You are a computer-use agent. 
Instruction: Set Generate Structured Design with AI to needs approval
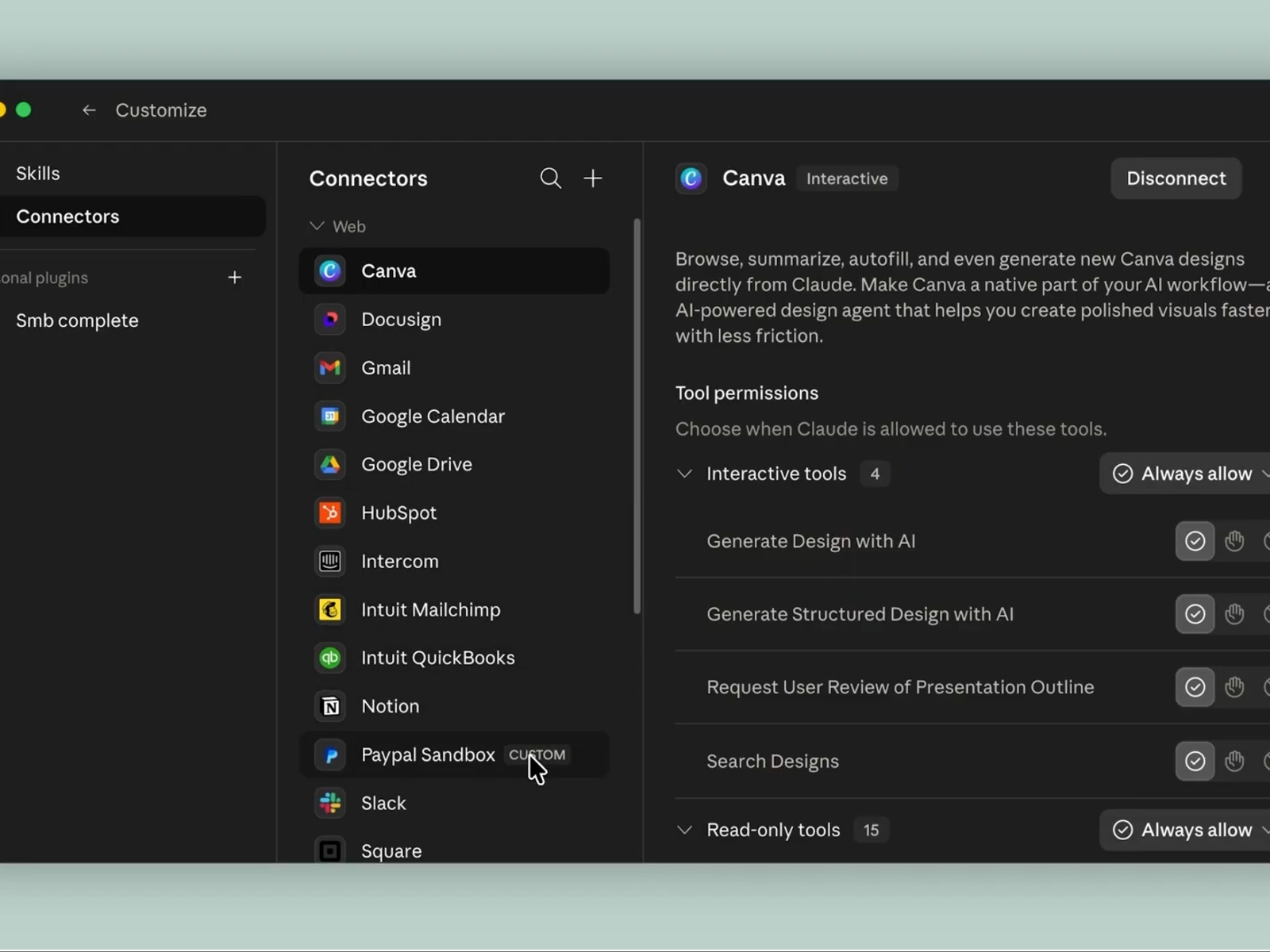tap(1234, 614)
